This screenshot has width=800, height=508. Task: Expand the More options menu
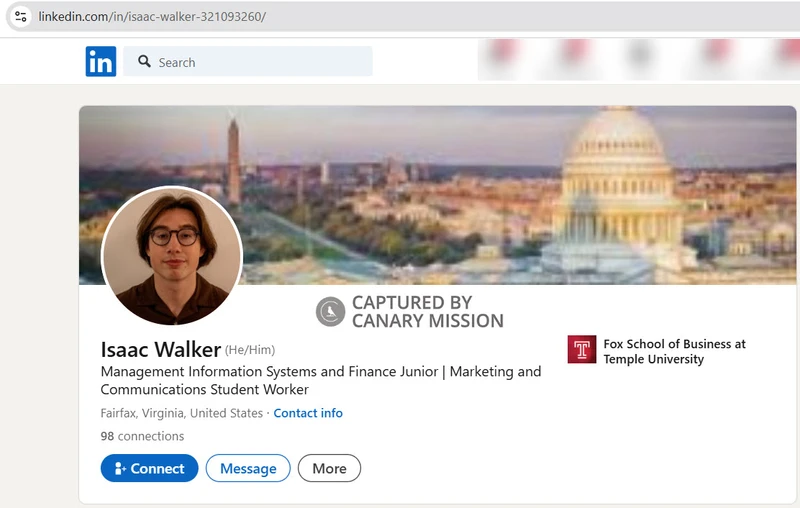click(x=329, y=468)
